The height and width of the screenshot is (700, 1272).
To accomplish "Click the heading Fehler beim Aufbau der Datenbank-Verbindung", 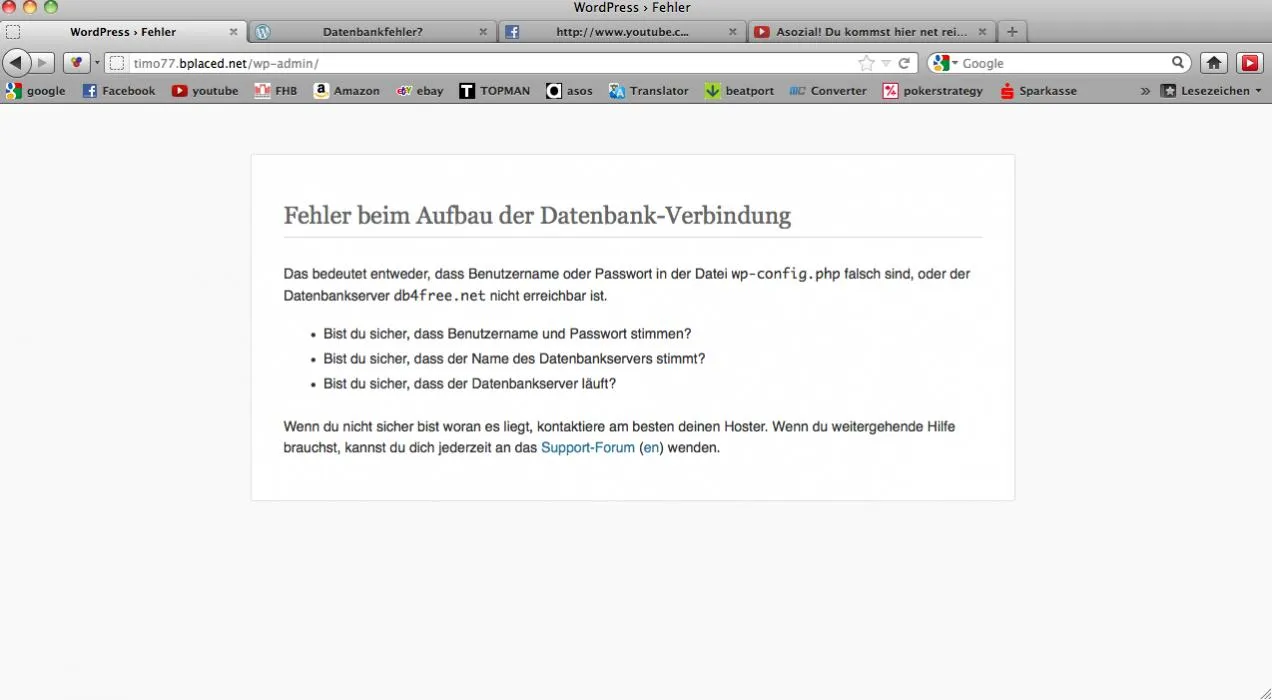I will pyautogui.click(x=537, y=215).
